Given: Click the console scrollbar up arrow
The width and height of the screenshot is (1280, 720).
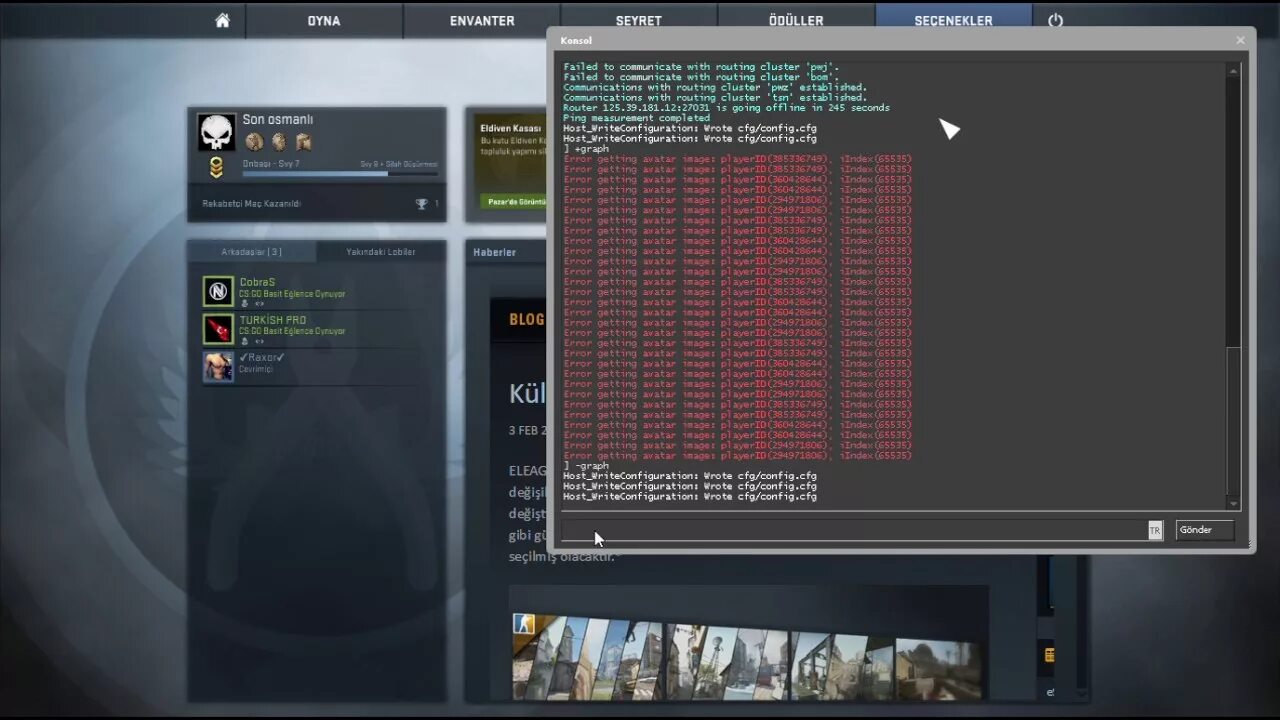Looking at the screenshot, I should (1233, 70).
